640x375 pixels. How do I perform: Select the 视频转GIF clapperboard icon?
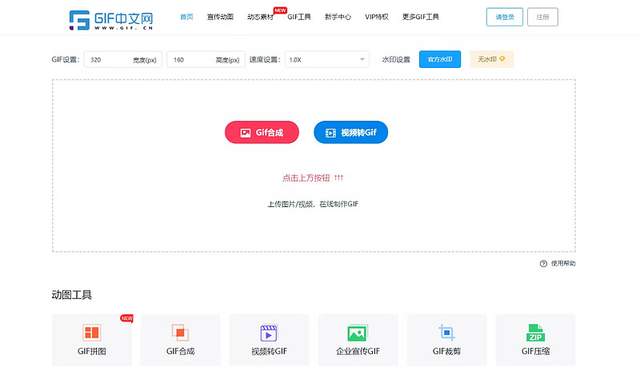pyautogui.click(x=269, y=333)
